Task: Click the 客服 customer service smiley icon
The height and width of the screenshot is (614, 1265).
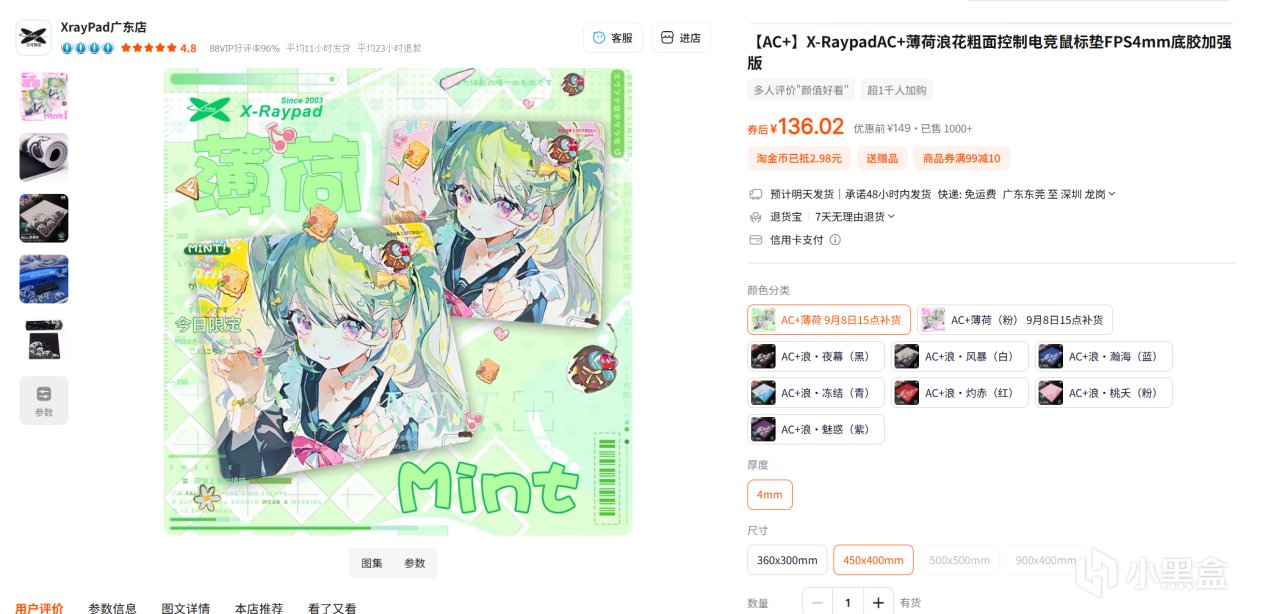Action: point(599,38)
